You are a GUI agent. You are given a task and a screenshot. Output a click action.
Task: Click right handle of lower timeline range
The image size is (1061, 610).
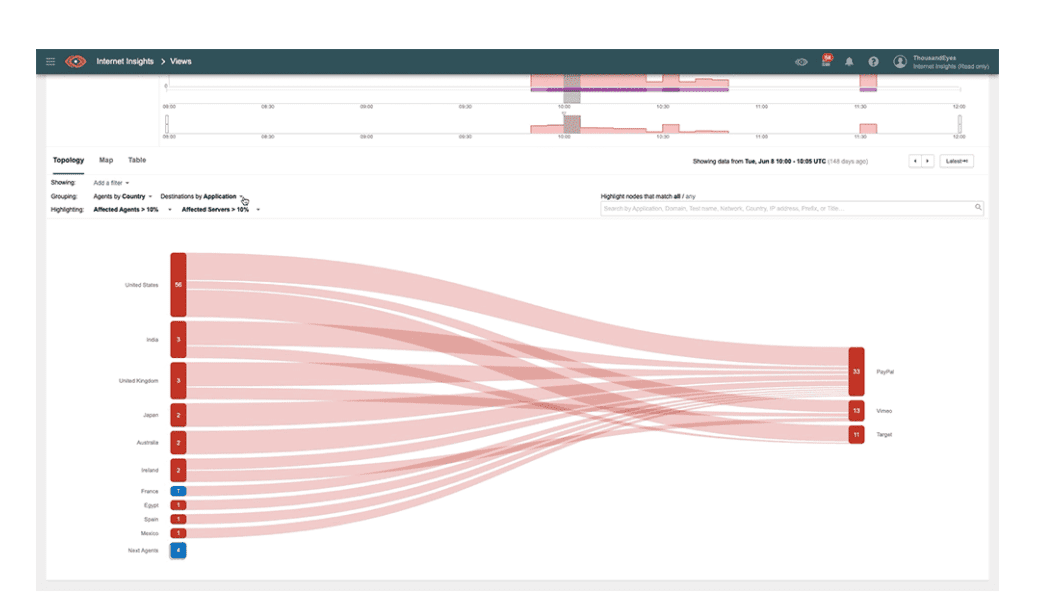point(960,124)
